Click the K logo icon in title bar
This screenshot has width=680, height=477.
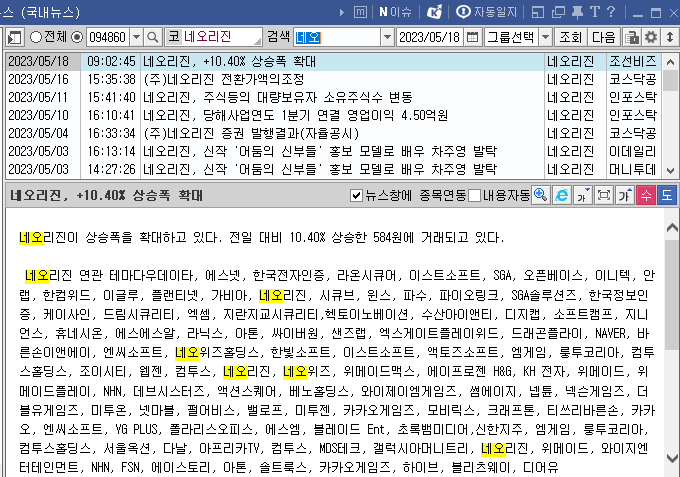[434, 12]
